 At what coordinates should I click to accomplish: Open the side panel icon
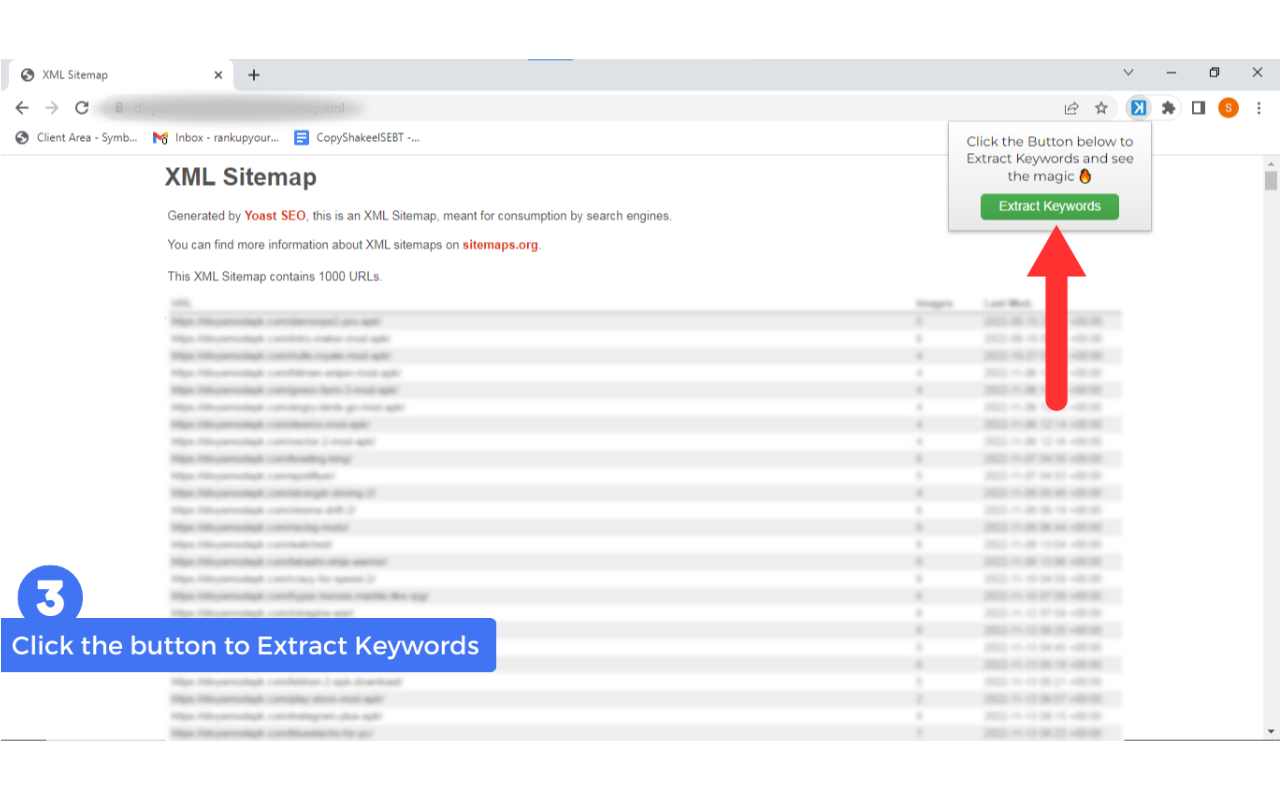[x=1198, y=107]
